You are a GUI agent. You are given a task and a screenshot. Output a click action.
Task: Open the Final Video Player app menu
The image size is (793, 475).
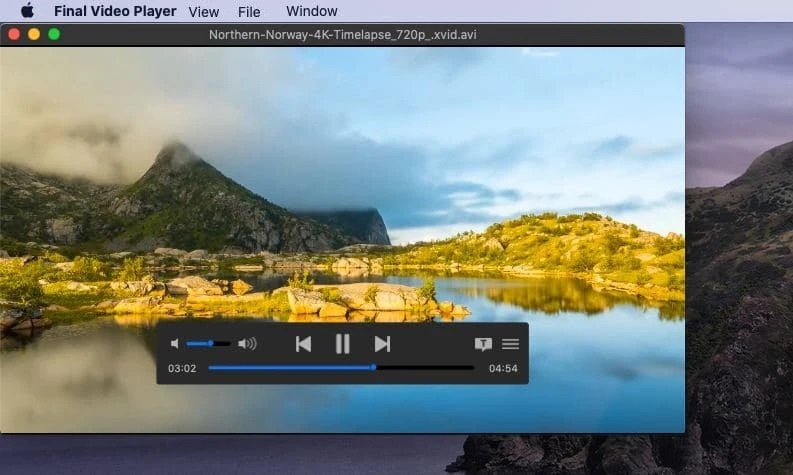tap(115, 11)
